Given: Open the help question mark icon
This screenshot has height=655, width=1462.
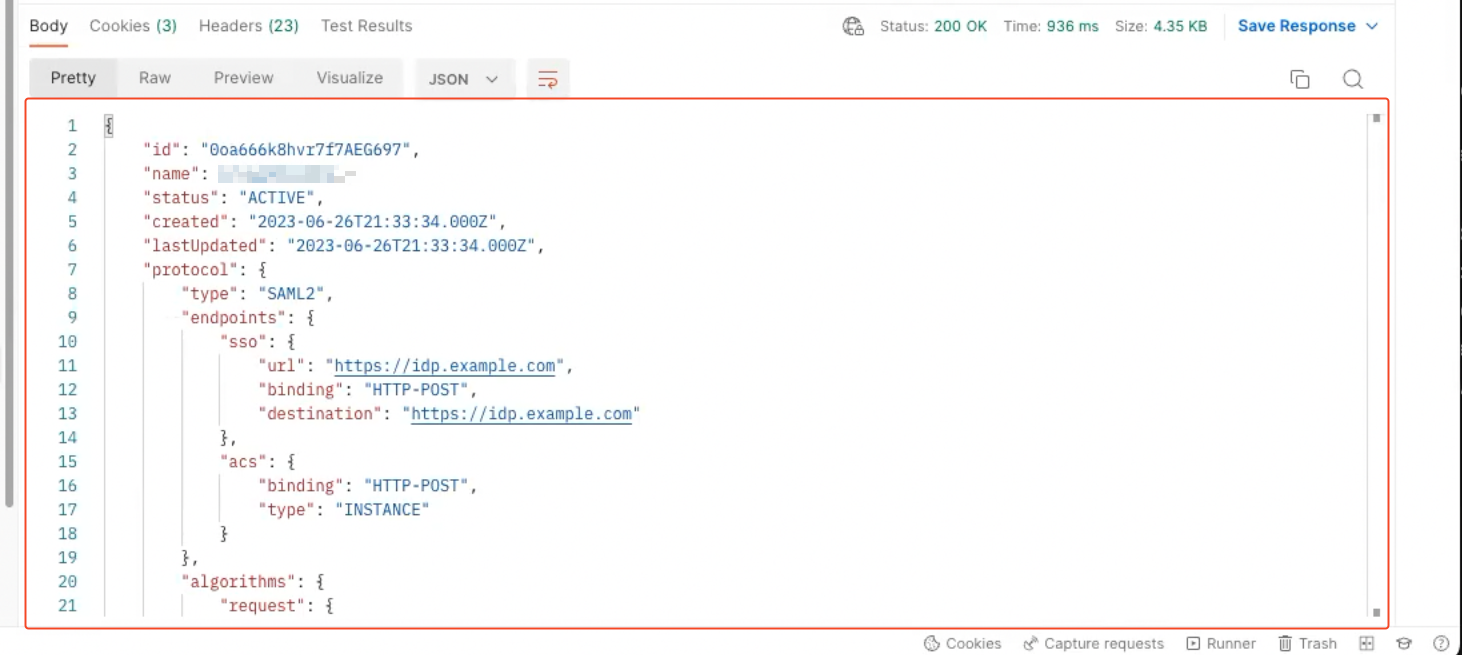Looking at the screenshot, I should [x=1441, y=643].
